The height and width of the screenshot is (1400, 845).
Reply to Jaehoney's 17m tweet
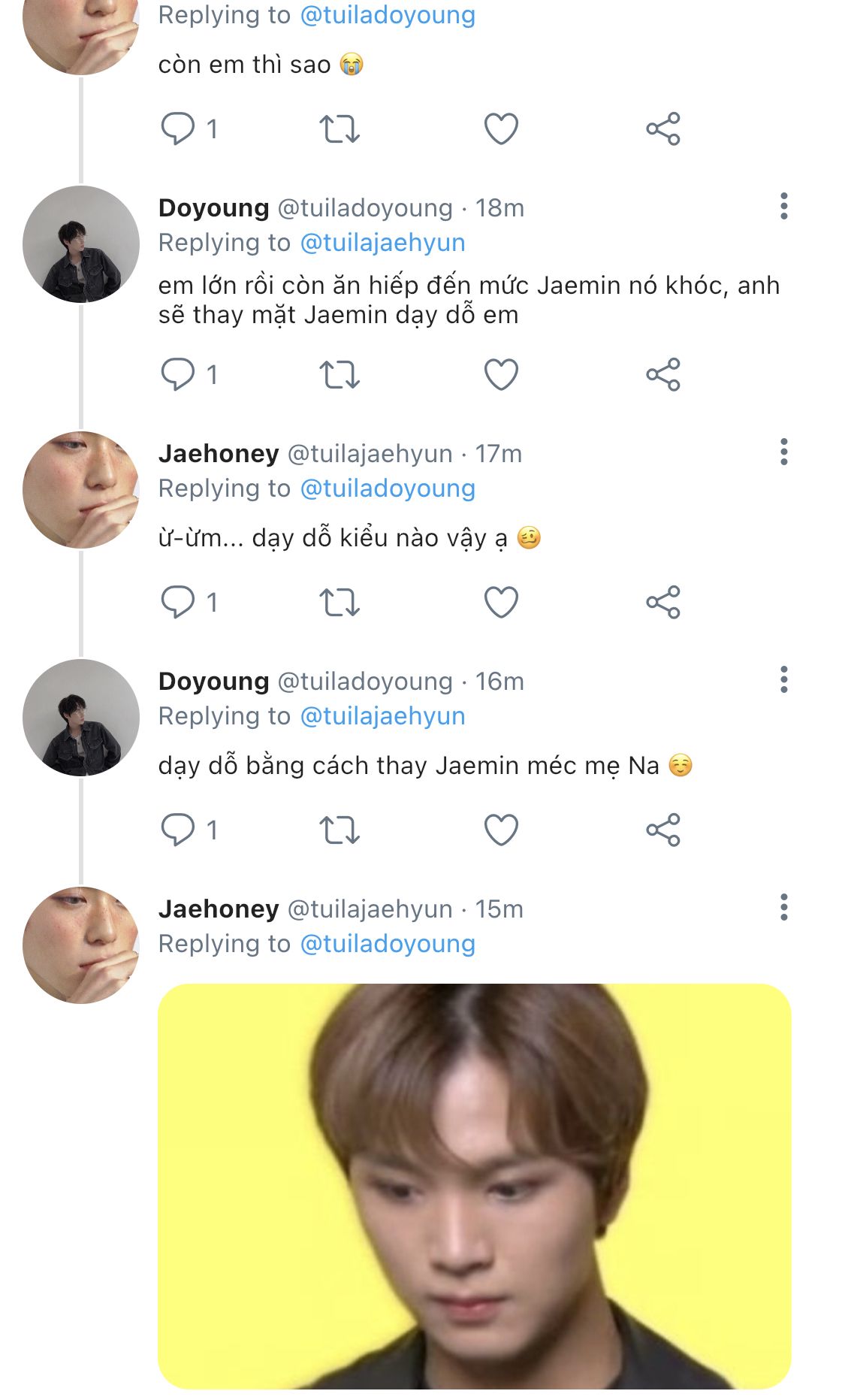(178, 602)
